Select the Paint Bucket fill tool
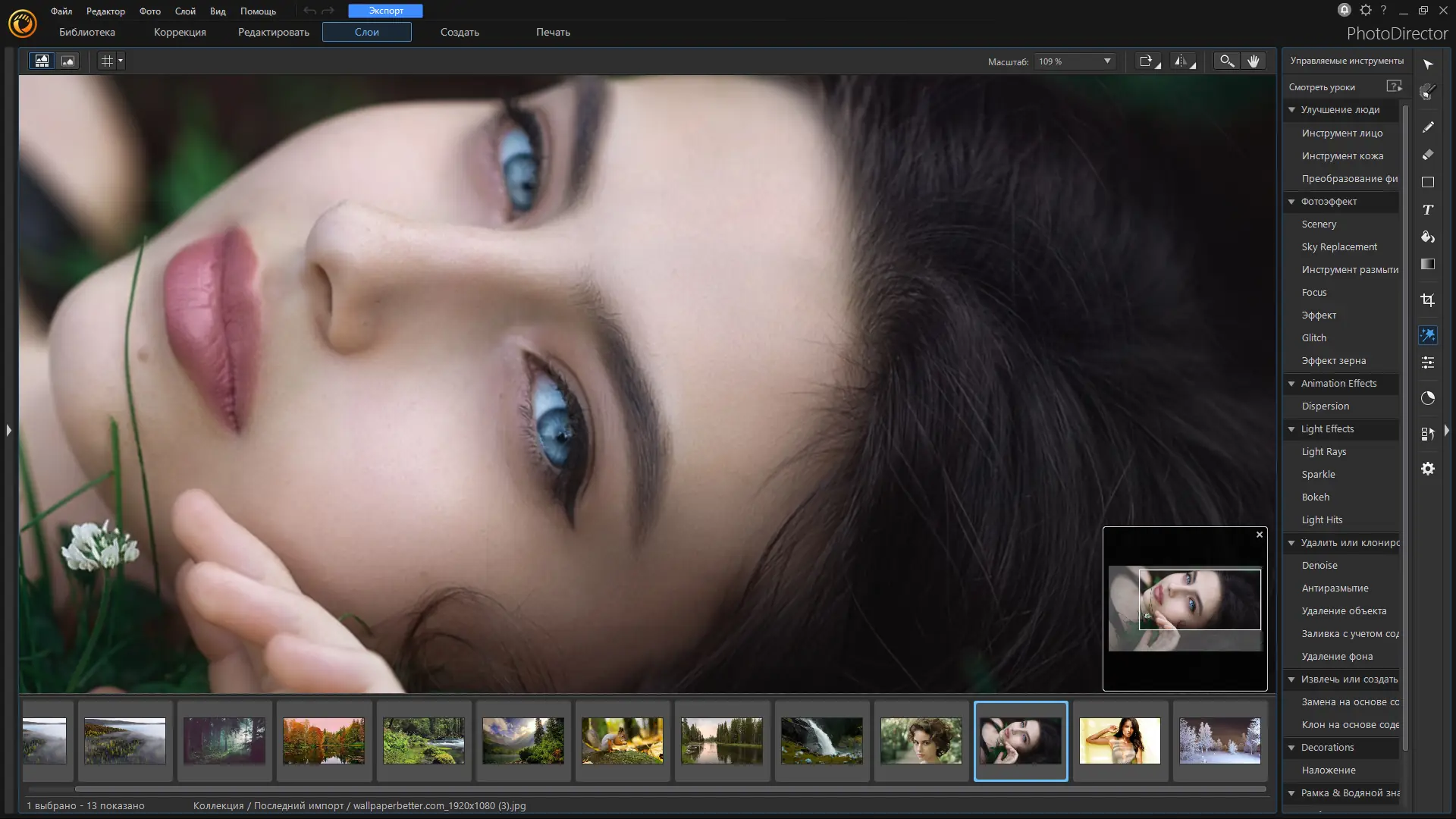Image resolution: width=1456 pixels, height=819 pixels. [x=1428, y=237]
